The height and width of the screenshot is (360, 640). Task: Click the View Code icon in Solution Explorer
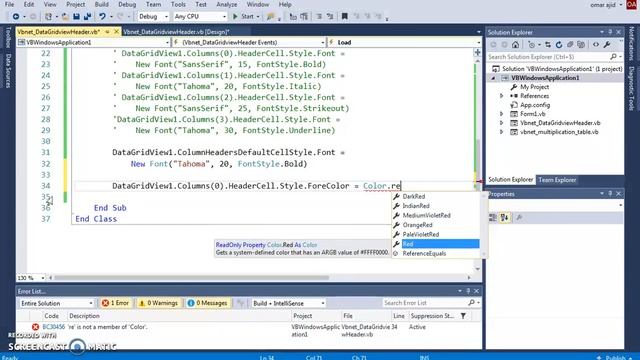[x=596, y=44]
